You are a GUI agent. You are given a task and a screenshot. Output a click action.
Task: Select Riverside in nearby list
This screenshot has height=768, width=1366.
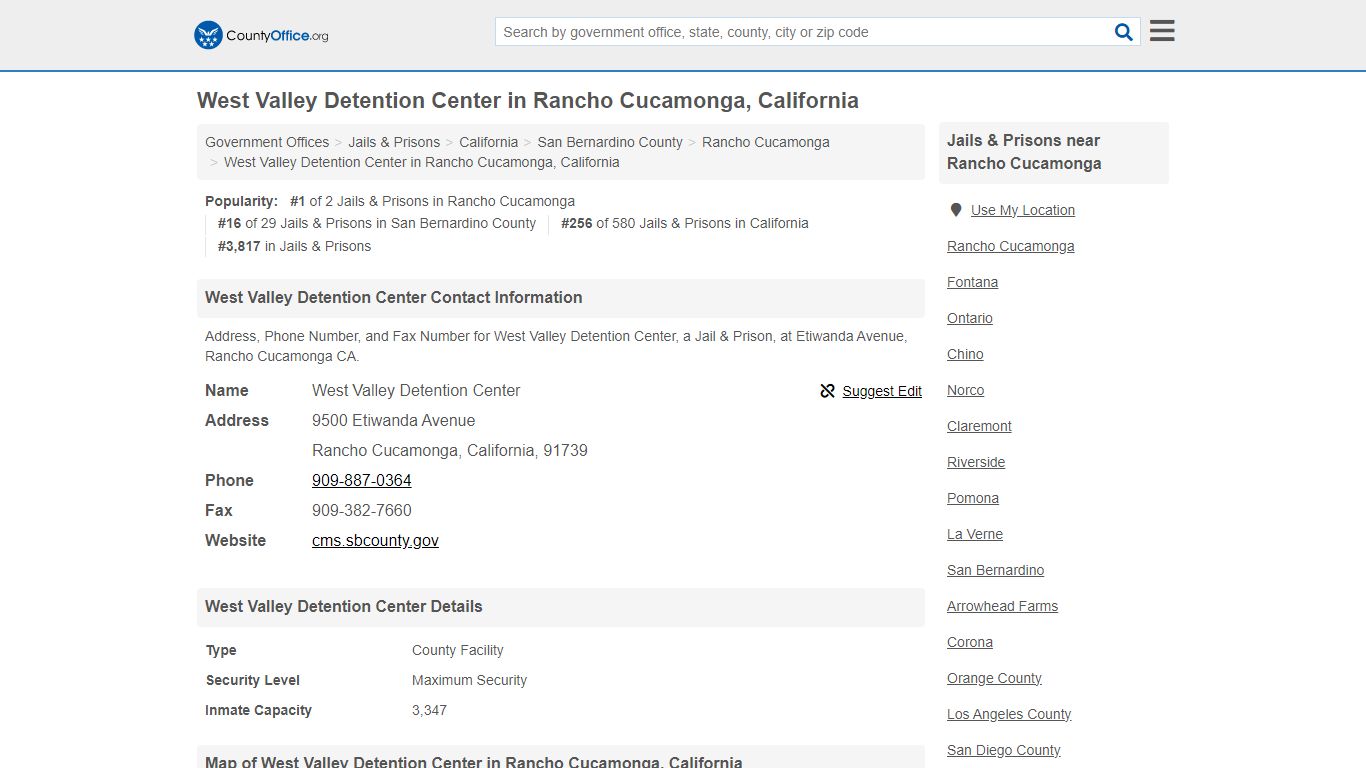(x=976, y=462)
